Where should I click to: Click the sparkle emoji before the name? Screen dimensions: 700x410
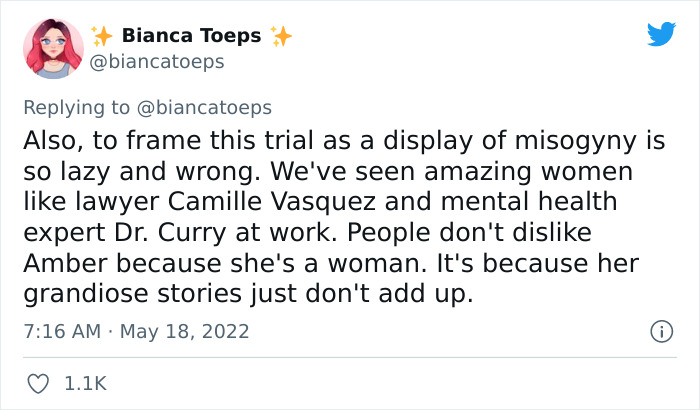click(x=102, y=36)
